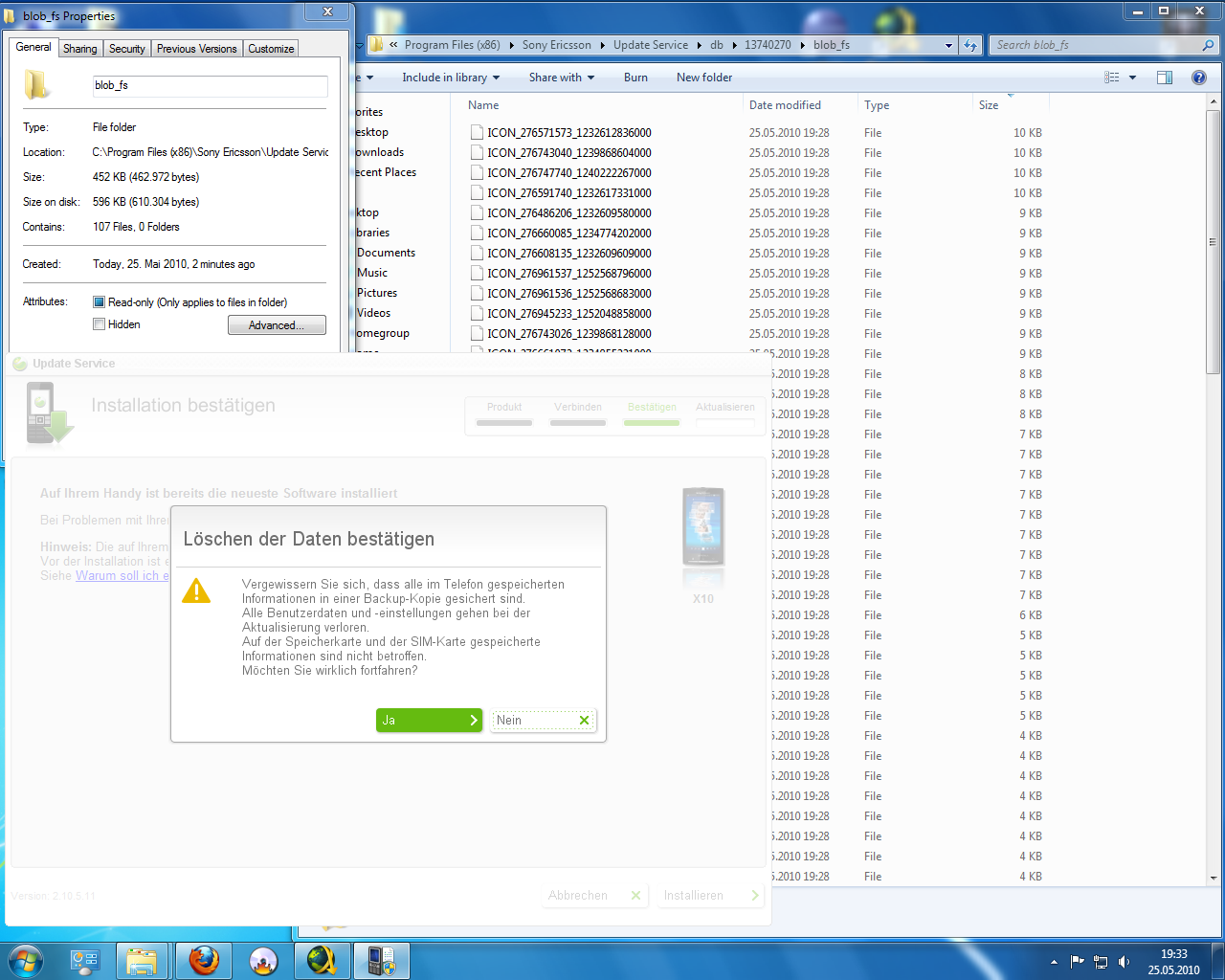Open Windows Explorer from the taskbar
1225x980 pixels.
pyautogui.click(x=142, y=960)
